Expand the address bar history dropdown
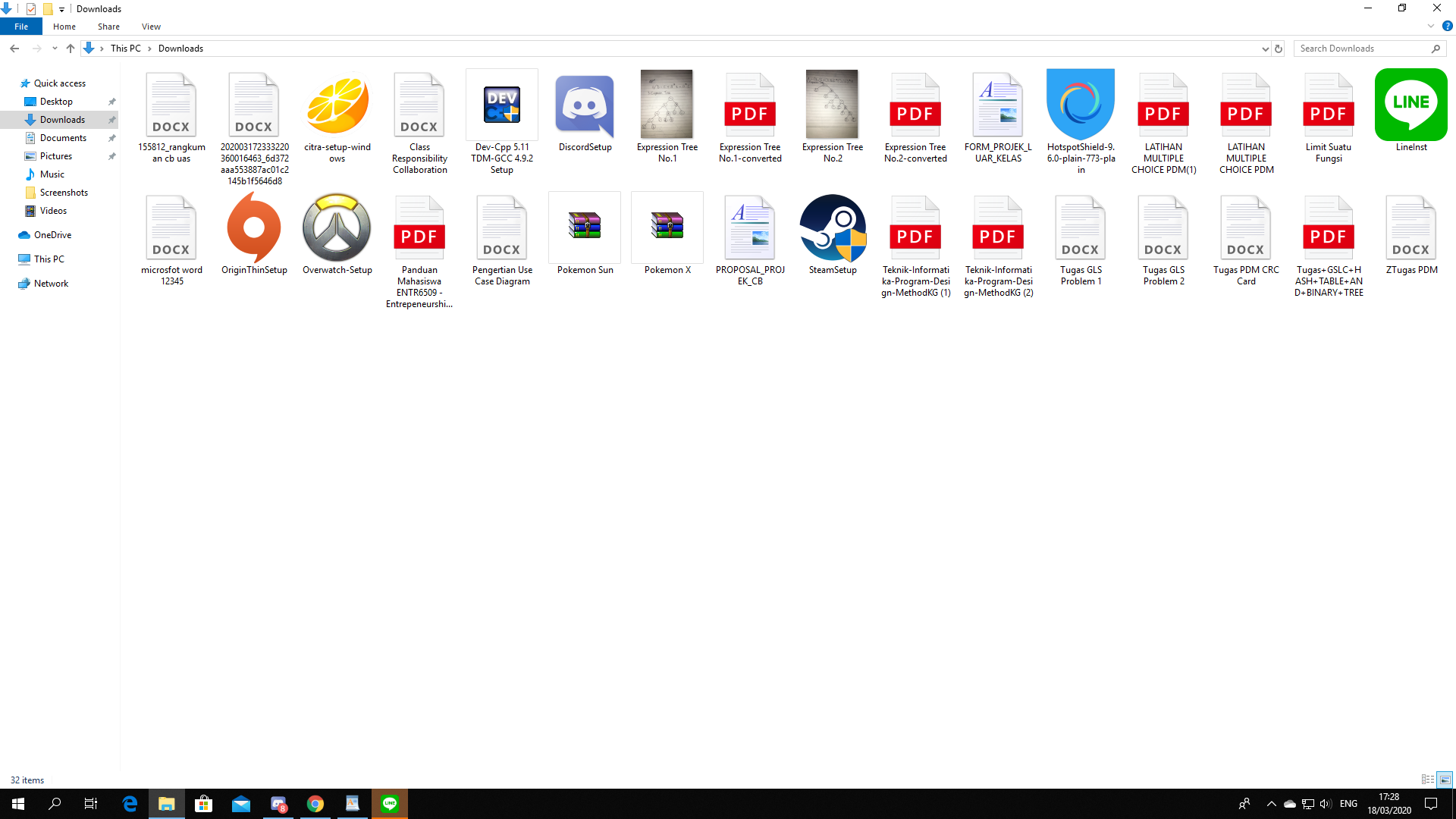The height and width of the screenshot is (819, 1456). click(x=1265, y=49)
